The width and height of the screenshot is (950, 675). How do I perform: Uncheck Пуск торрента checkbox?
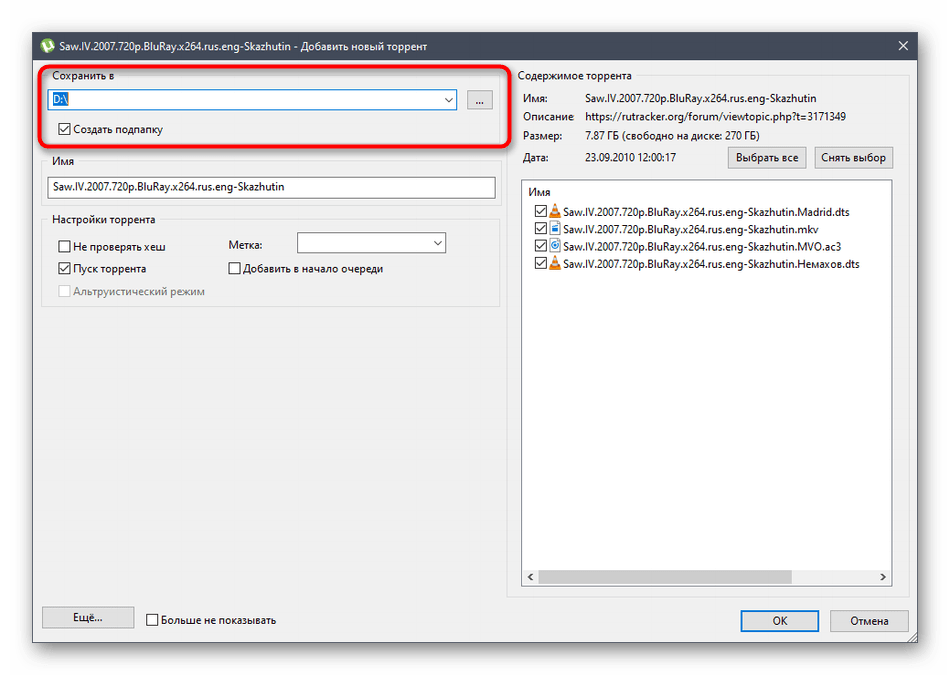(x=65, y=269)
